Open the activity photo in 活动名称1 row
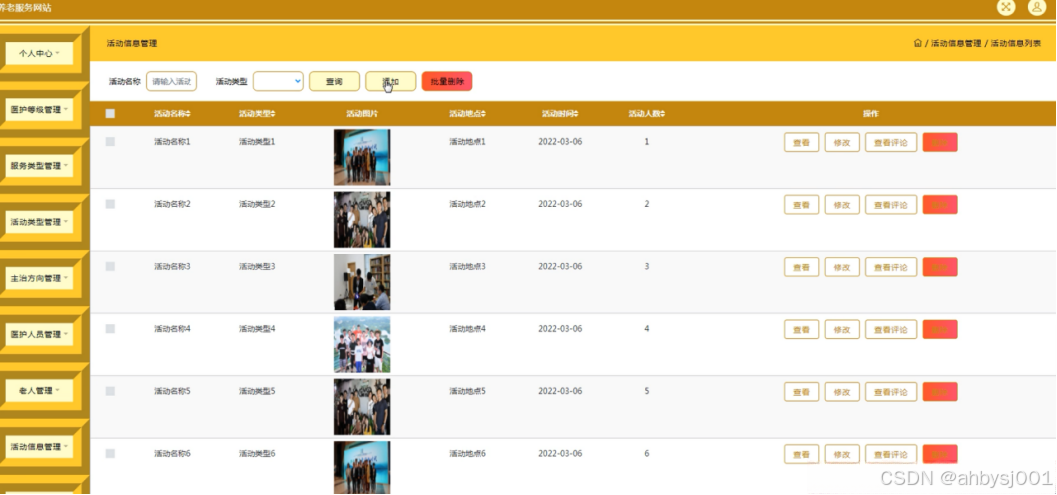 (x=362, y=157)
